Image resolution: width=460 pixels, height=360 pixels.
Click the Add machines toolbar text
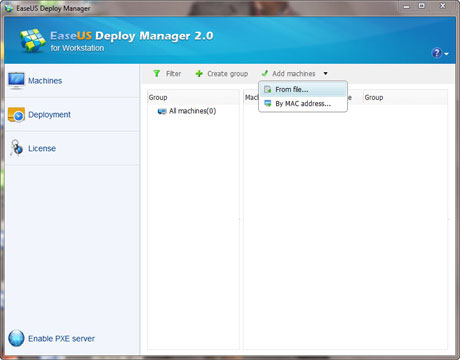pyautogui.click(x=294, y=73)
